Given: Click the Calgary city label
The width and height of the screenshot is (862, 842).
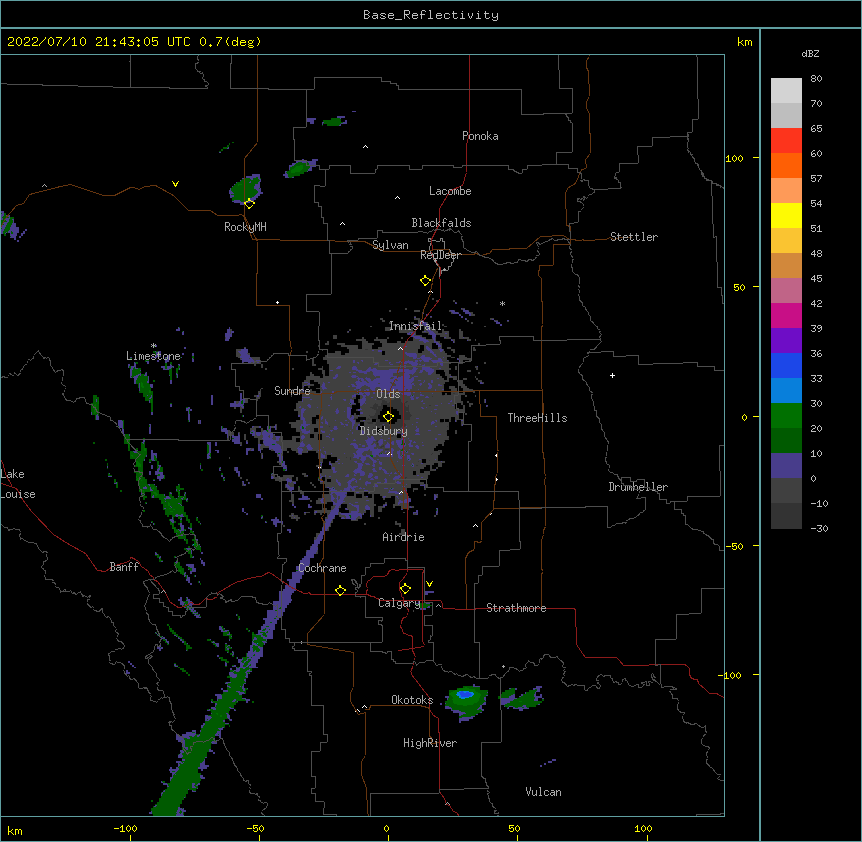Looking at the screenshot, I should point(399,603).
